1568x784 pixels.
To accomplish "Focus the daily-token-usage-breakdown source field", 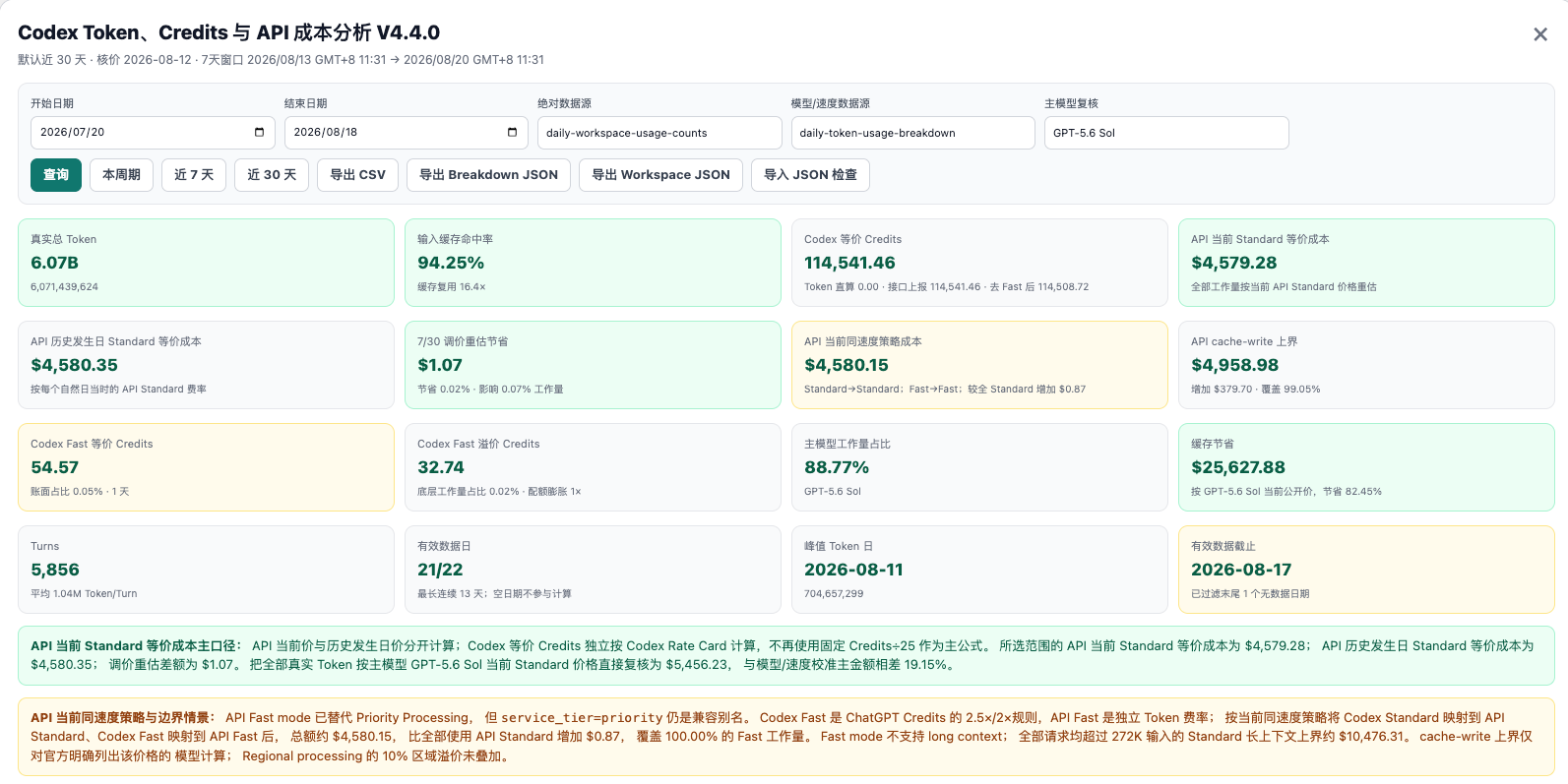I will [912, 133].
